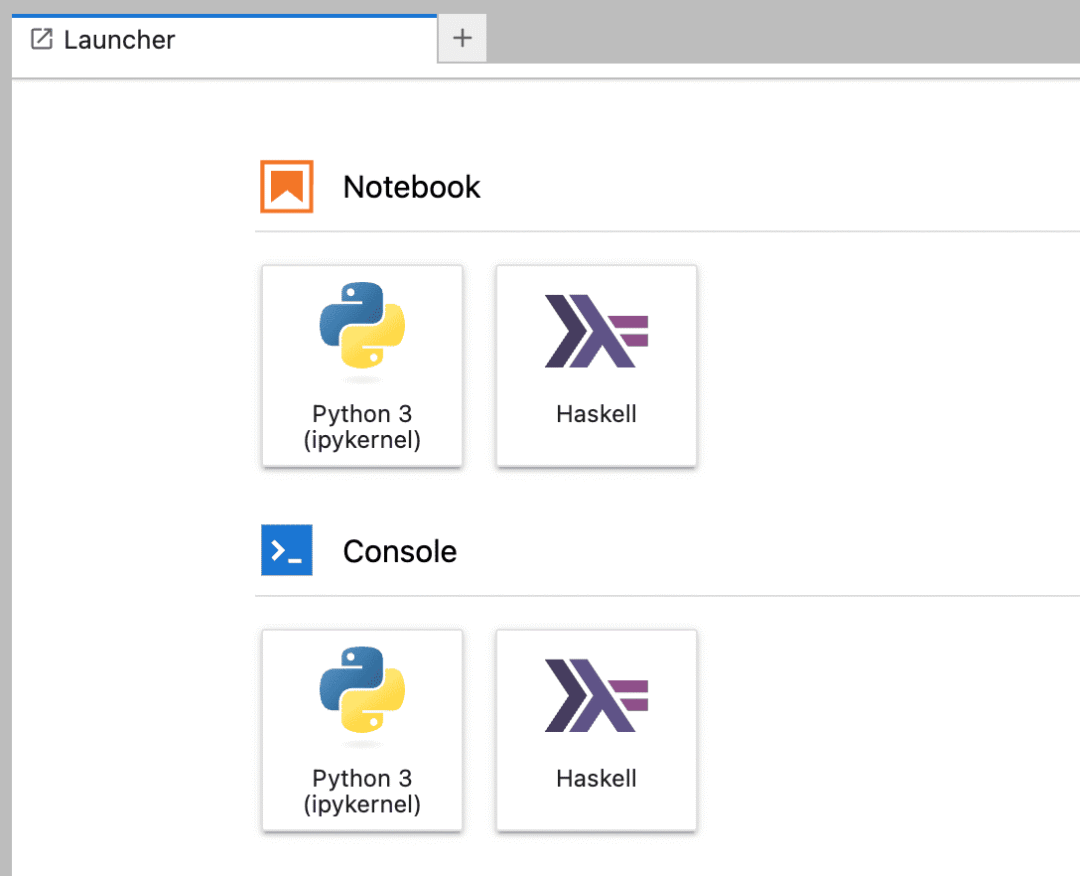Click the plus button for new tab
The height and width of the screenshot is (876, 1080).
pyautogui.click(x=462, y=38)
